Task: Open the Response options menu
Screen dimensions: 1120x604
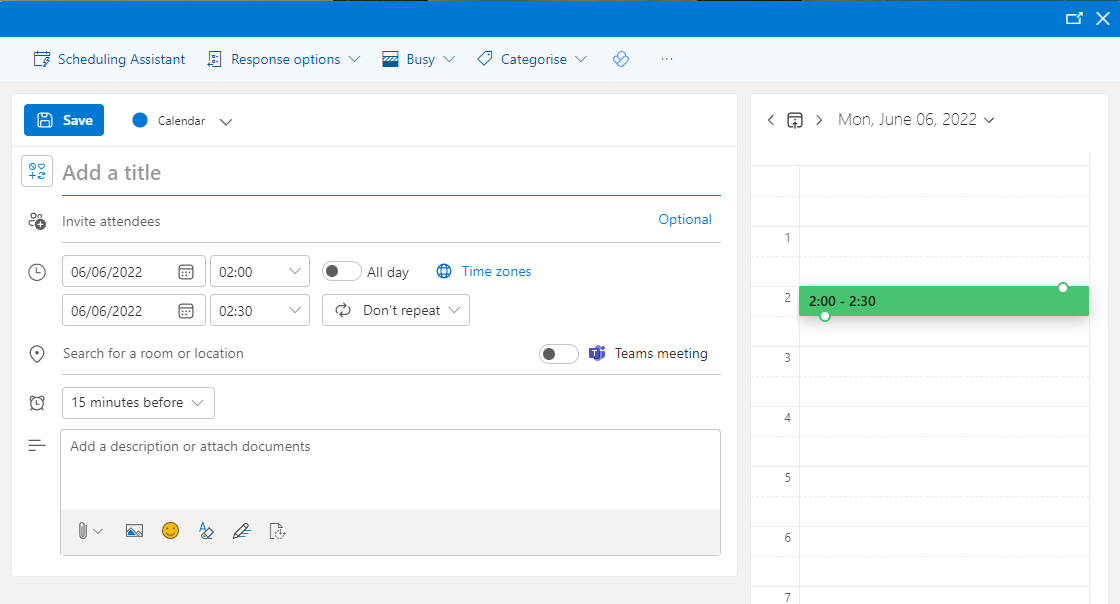Action: pyautogui.click(x=284, y=59)
